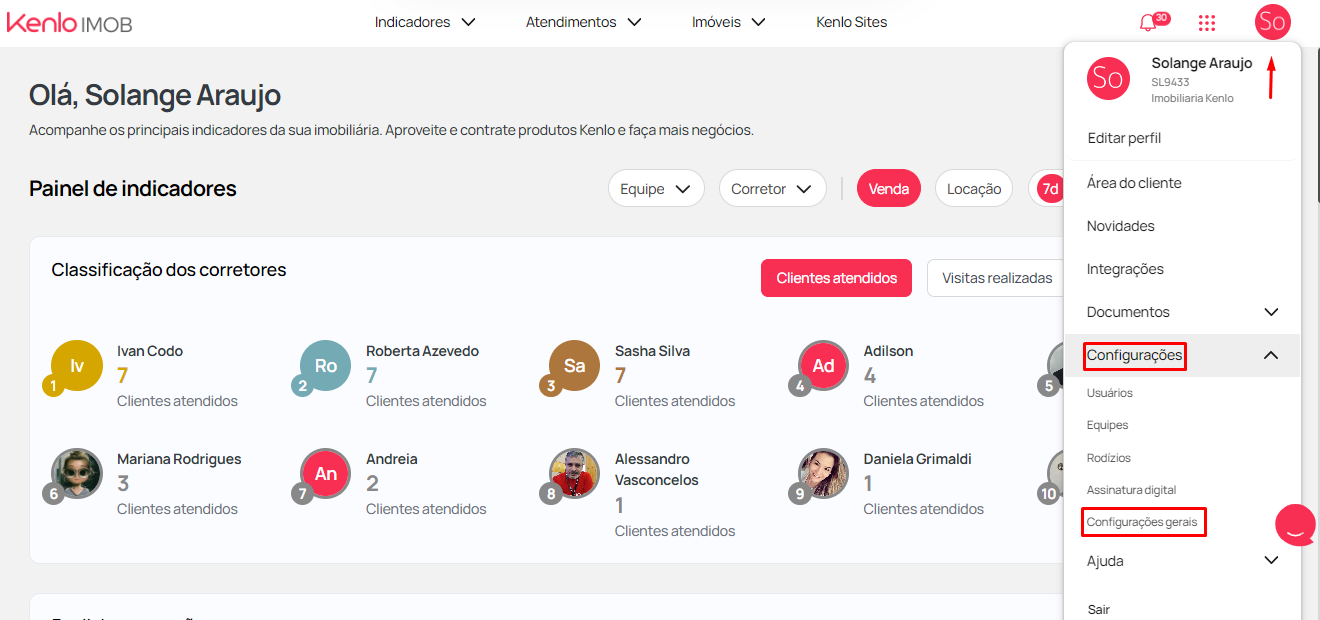This screenshot has height=620, width=1320.
Task: Open the notifications bell icon
Action: point(1148,22)
